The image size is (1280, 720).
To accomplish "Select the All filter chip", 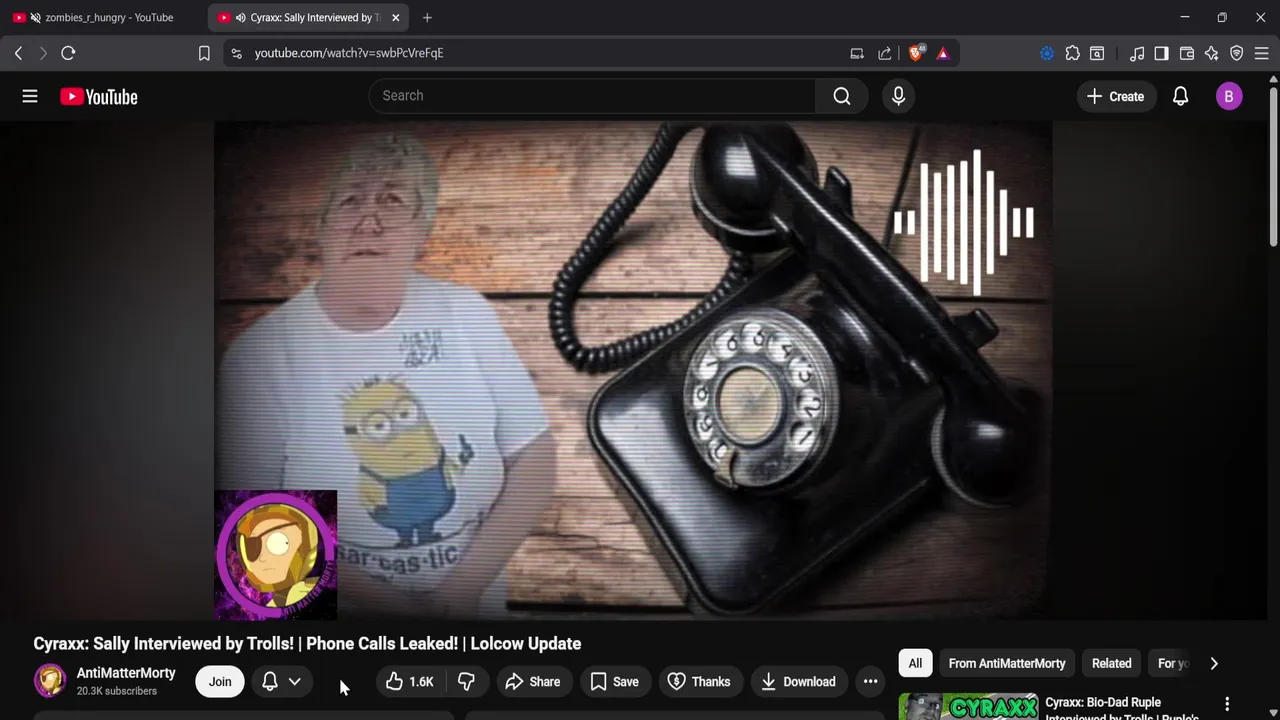I will click(915, 663).
